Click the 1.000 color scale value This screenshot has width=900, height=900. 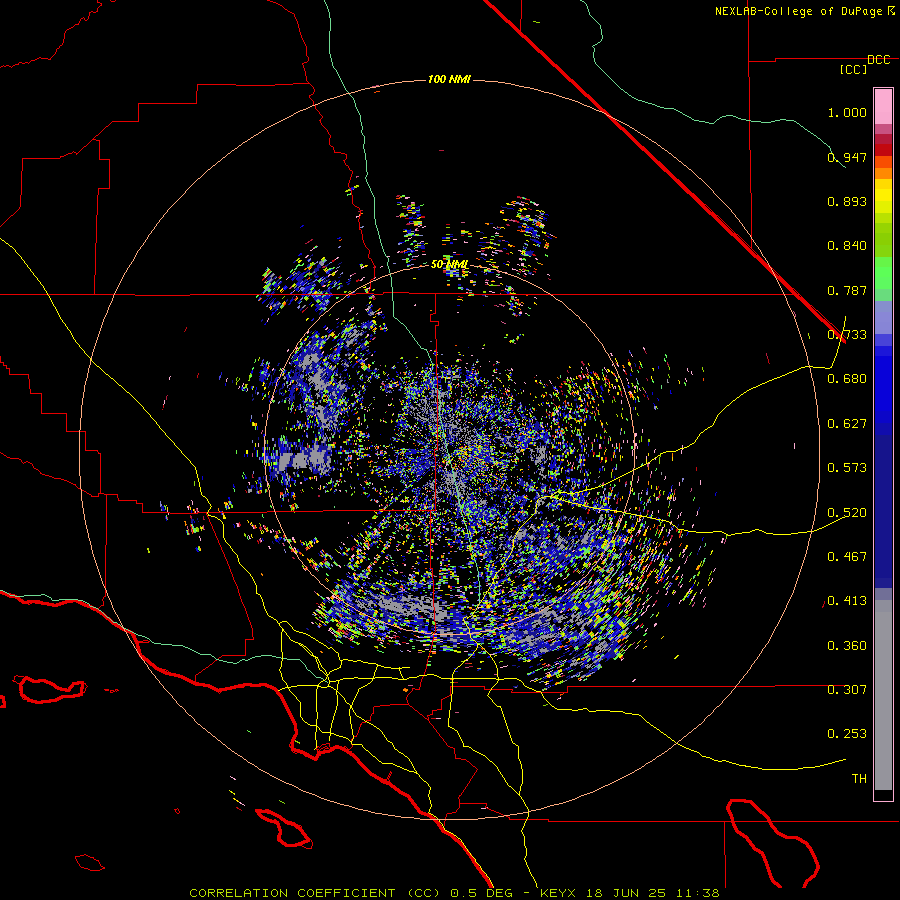click(847, 112)
